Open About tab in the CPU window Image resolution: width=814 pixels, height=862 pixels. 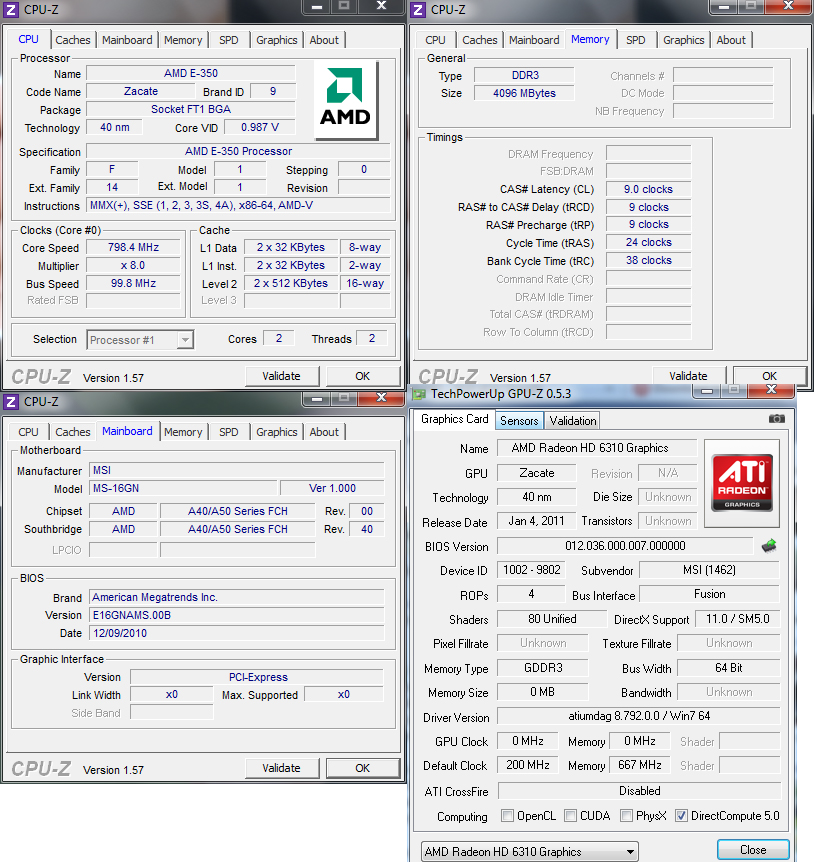(x=324, y=40)
